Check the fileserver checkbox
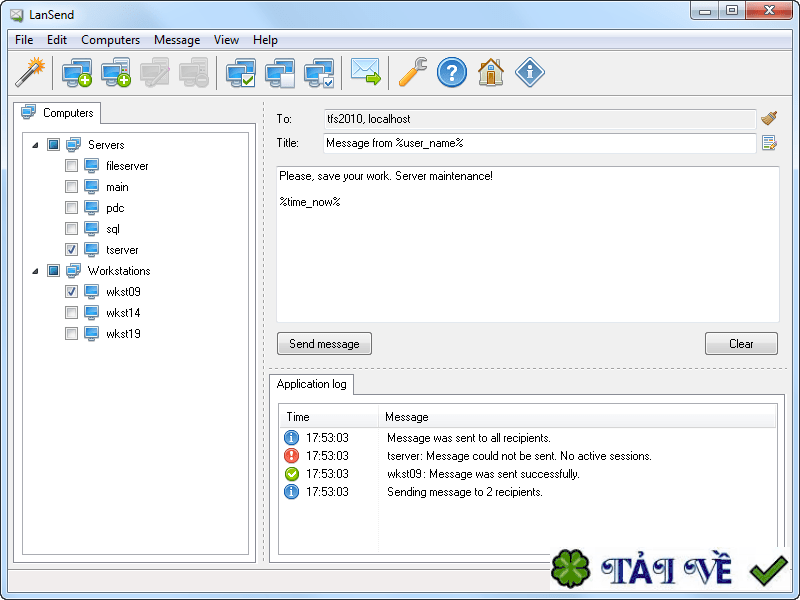 pyautogui.click(x=71, y=166)
